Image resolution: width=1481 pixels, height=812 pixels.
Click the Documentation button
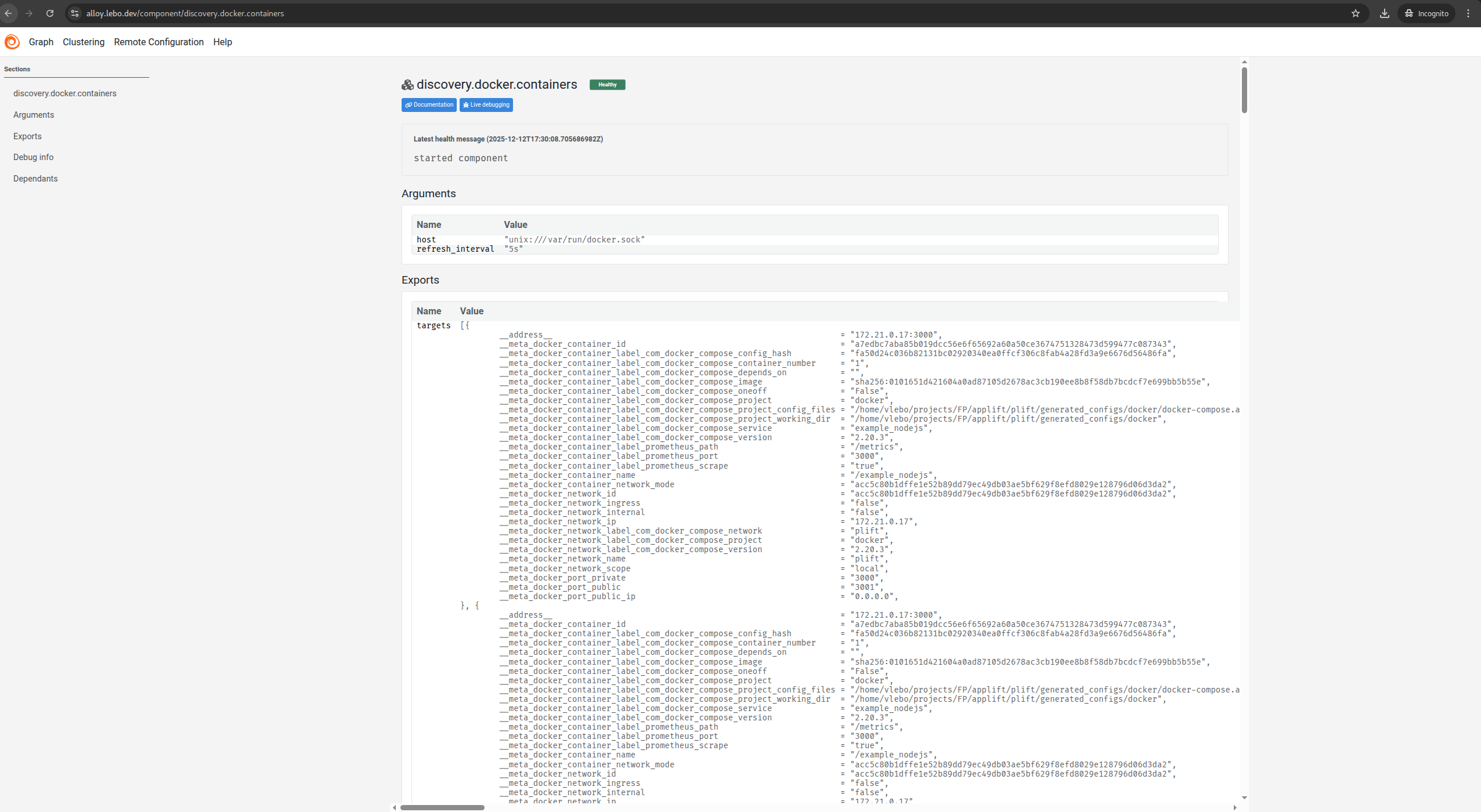click(x=429, y=105)
